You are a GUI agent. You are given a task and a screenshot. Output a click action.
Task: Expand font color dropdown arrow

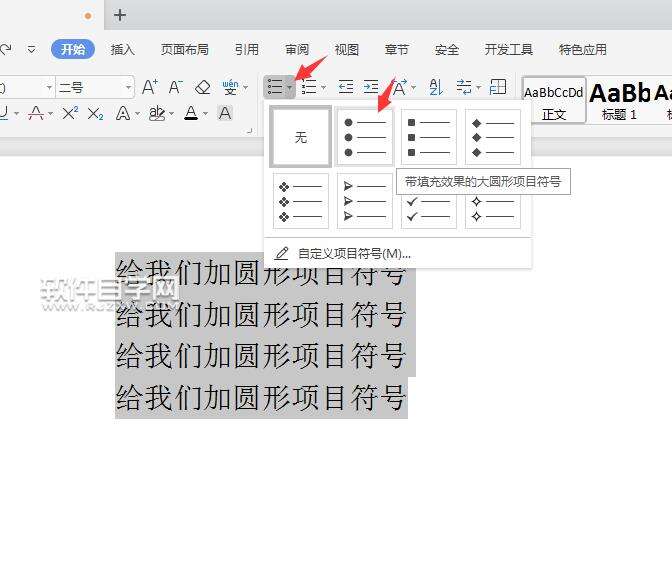pos(205,114)
